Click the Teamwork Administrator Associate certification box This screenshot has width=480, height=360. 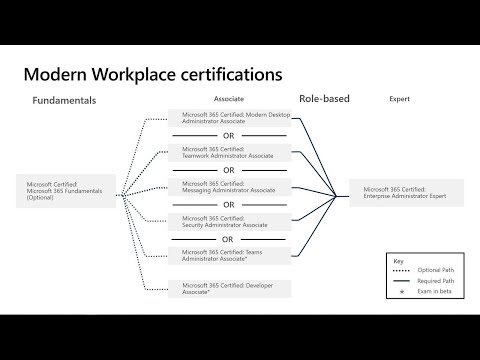(x=230, y=153)
